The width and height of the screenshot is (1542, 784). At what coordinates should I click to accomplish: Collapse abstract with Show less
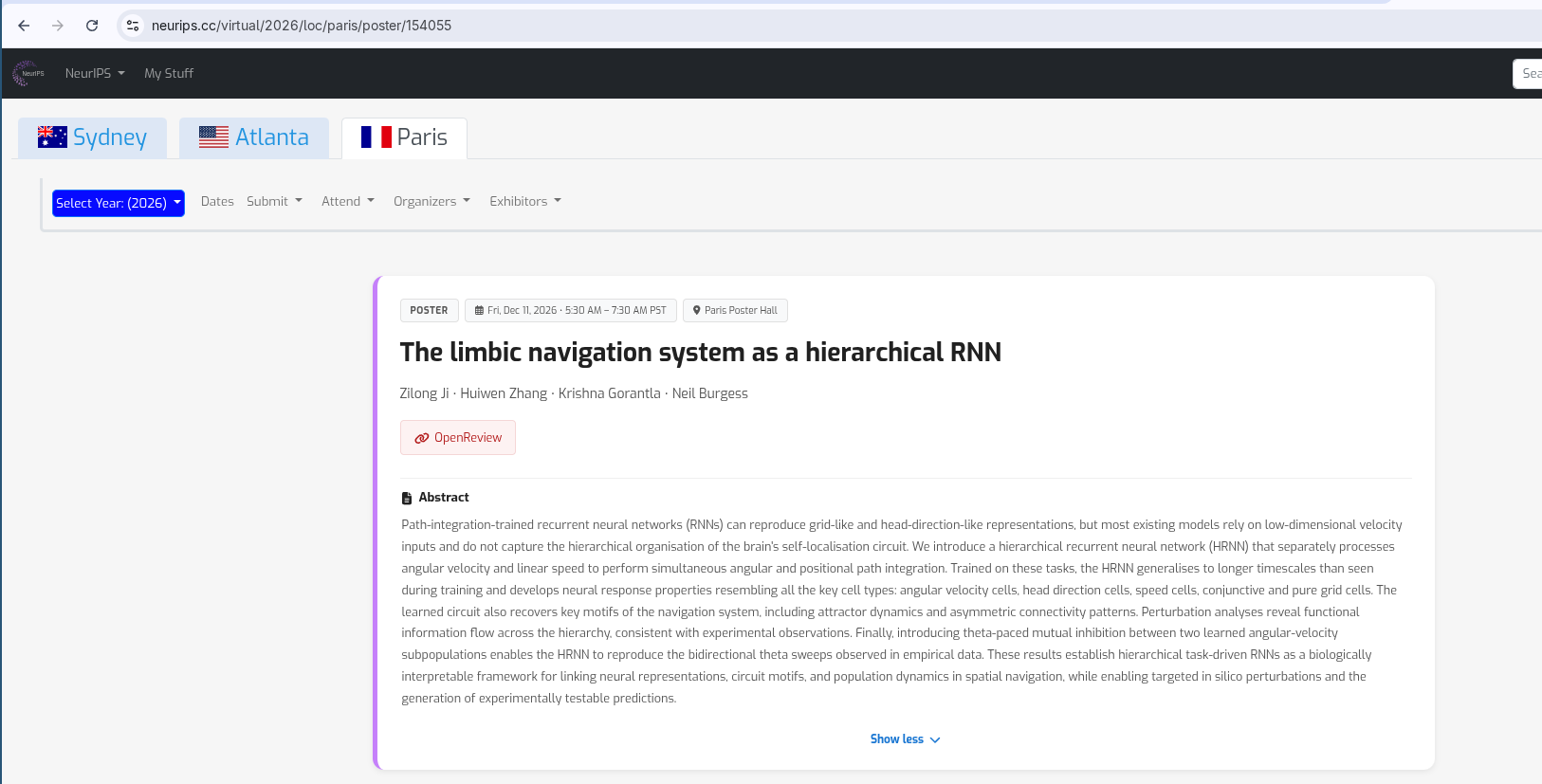coord(905,739)
